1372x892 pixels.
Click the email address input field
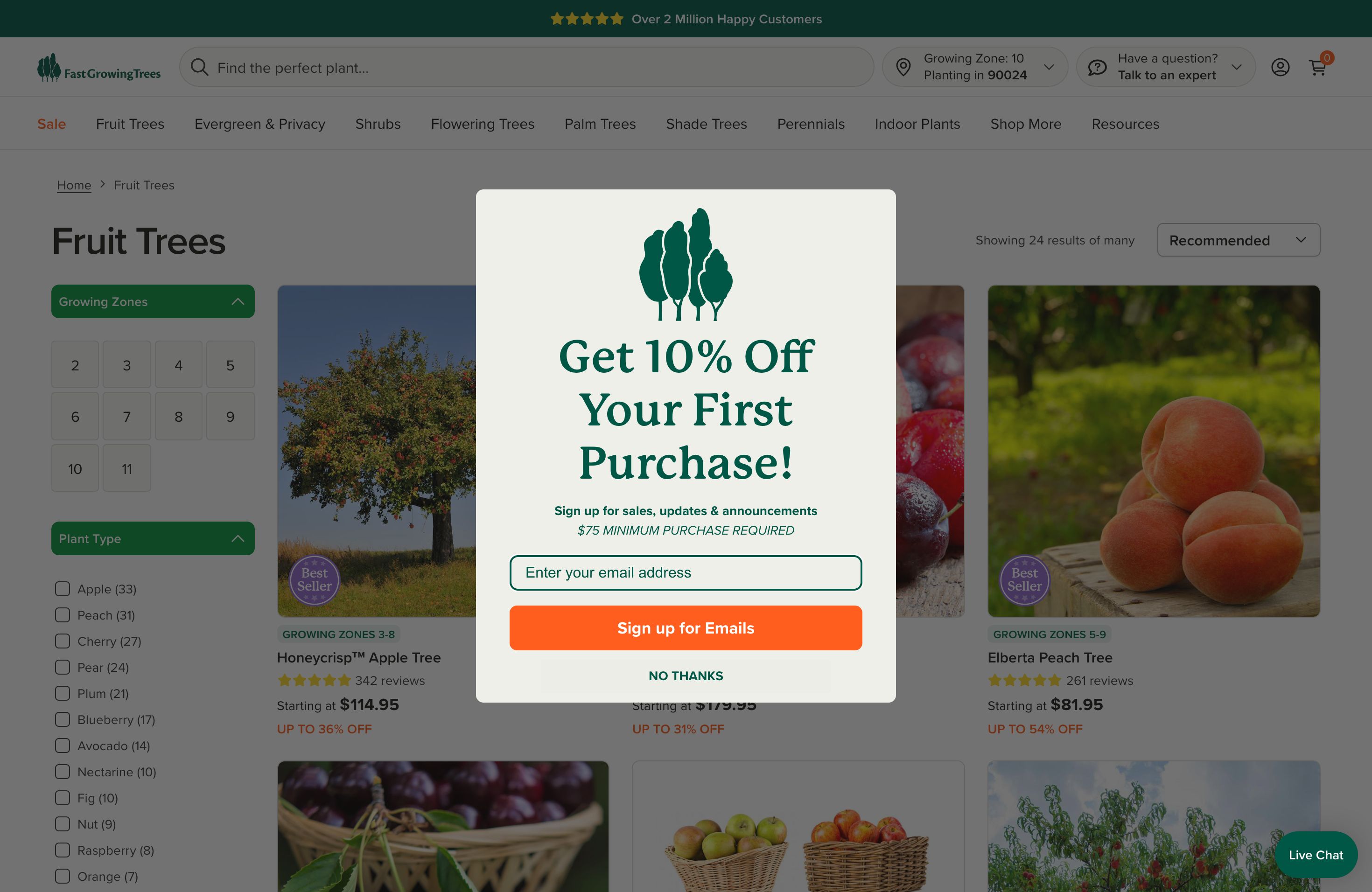[x=686, y=572]
